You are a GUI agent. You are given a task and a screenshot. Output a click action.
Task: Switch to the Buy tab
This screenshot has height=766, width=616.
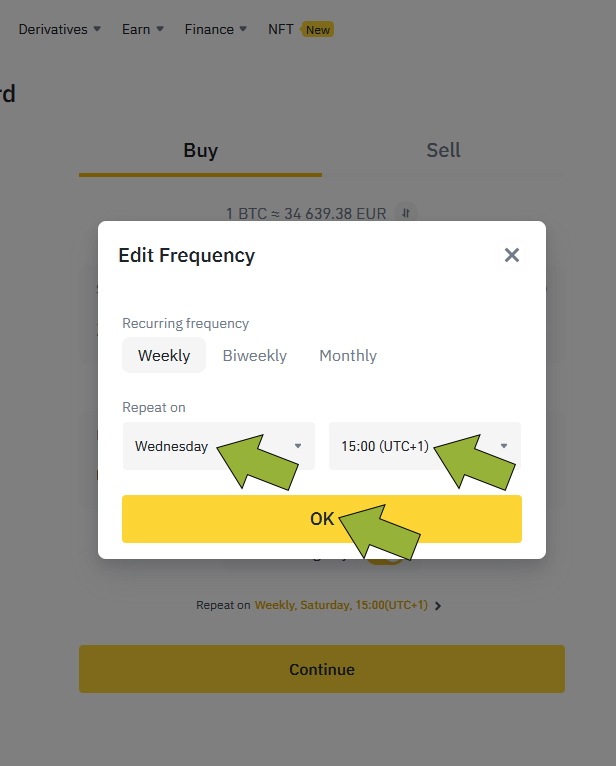[200, 150]
